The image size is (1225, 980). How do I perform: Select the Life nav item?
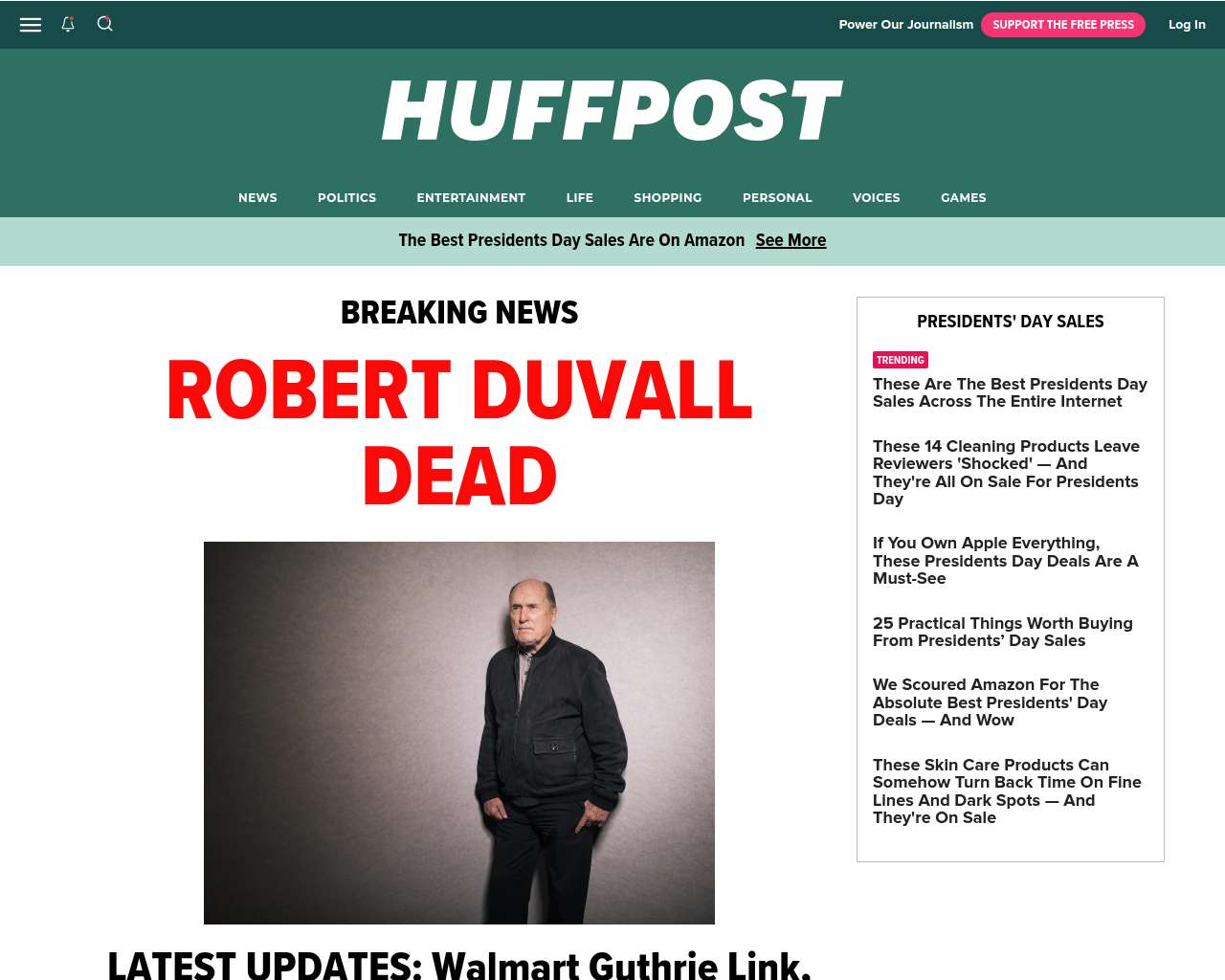579,198
